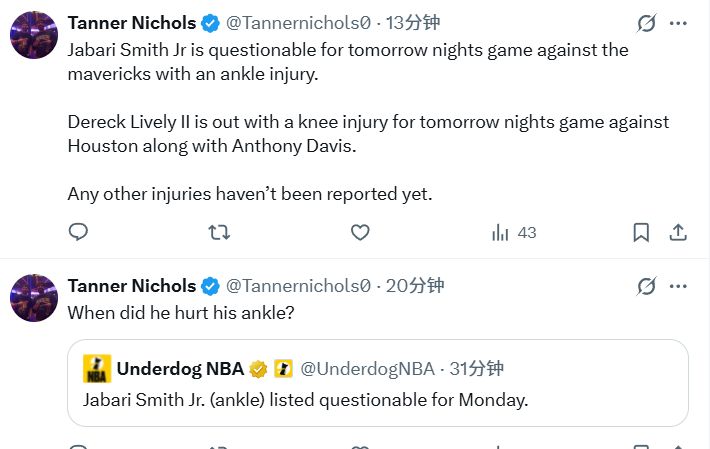Reply to the Jabari Smith Jr injury tweet
The height and width of the screenshot is (449, 710).
pyautogui.click(x=78, y=232)
